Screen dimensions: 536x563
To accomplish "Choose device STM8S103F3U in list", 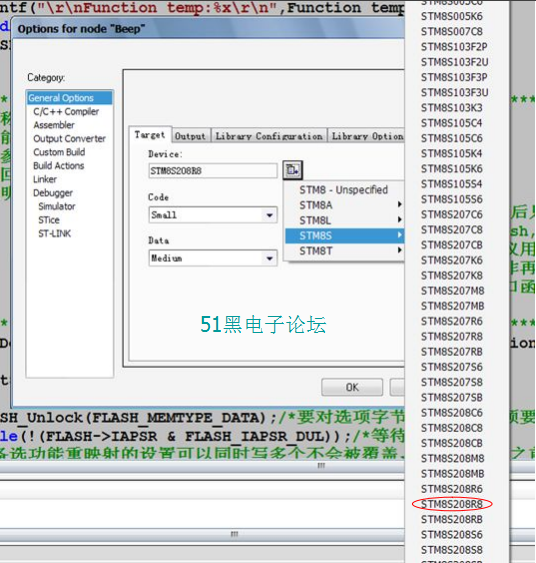I will click(455, 92).
